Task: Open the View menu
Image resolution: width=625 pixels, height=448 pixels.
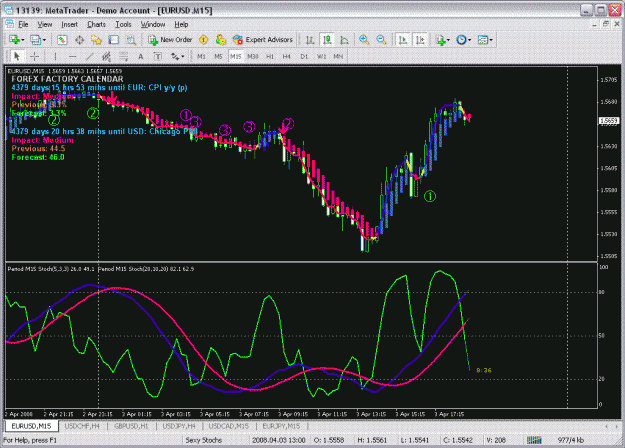Action: [x=45, y=25]
